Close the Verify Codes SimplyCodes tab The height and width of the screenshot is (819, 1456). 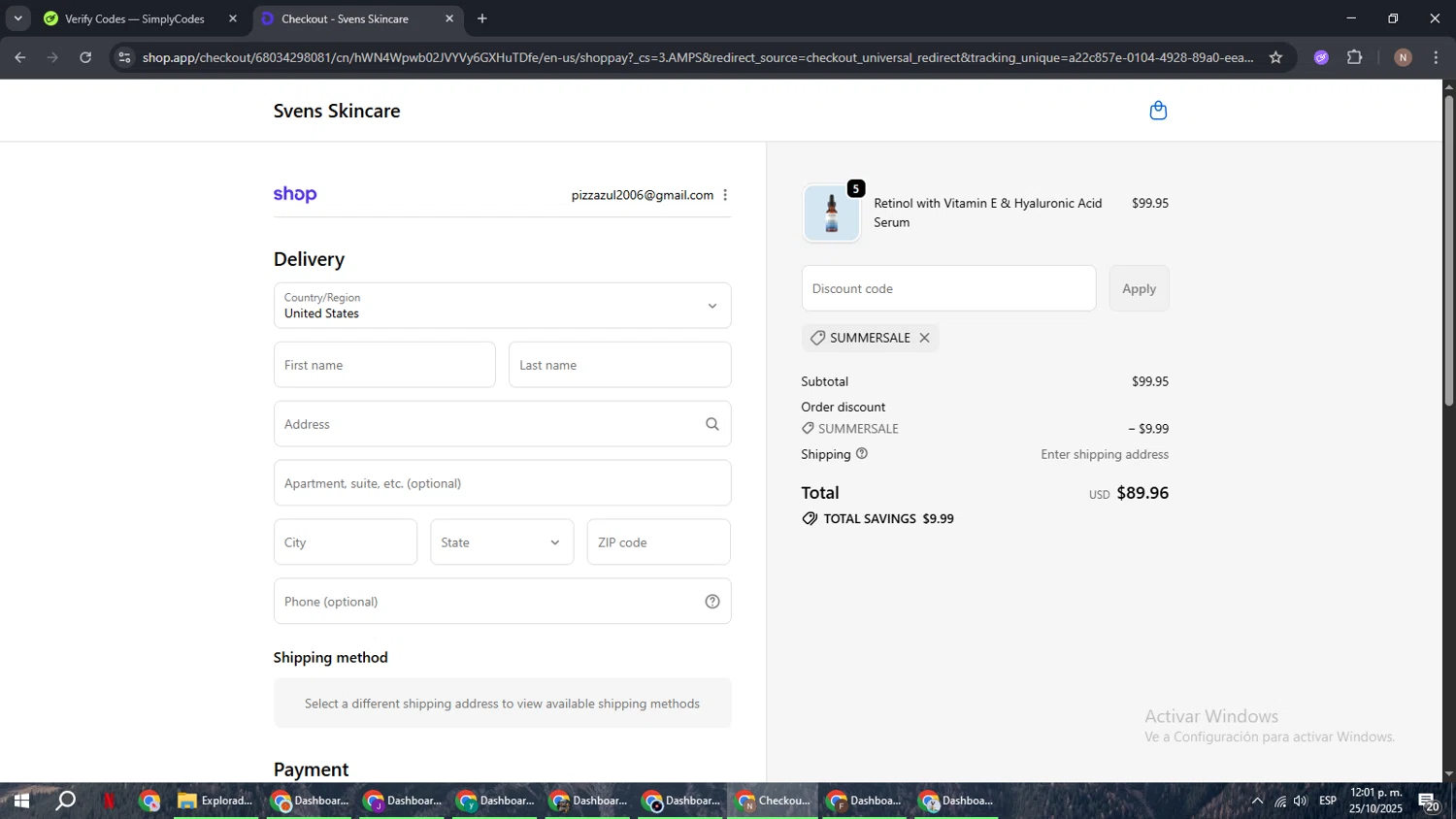(x=233, y=18)
